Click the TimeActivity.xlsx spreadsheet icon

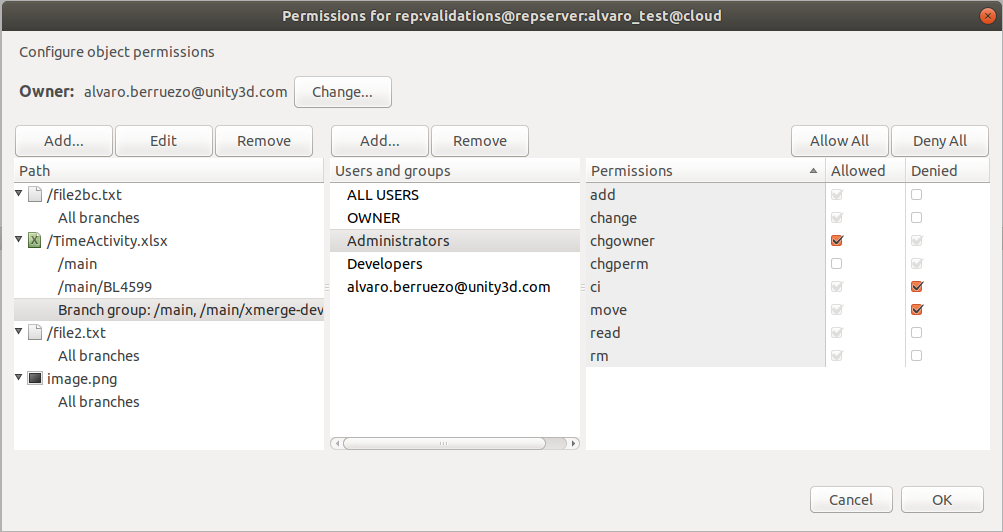point(35,240)
